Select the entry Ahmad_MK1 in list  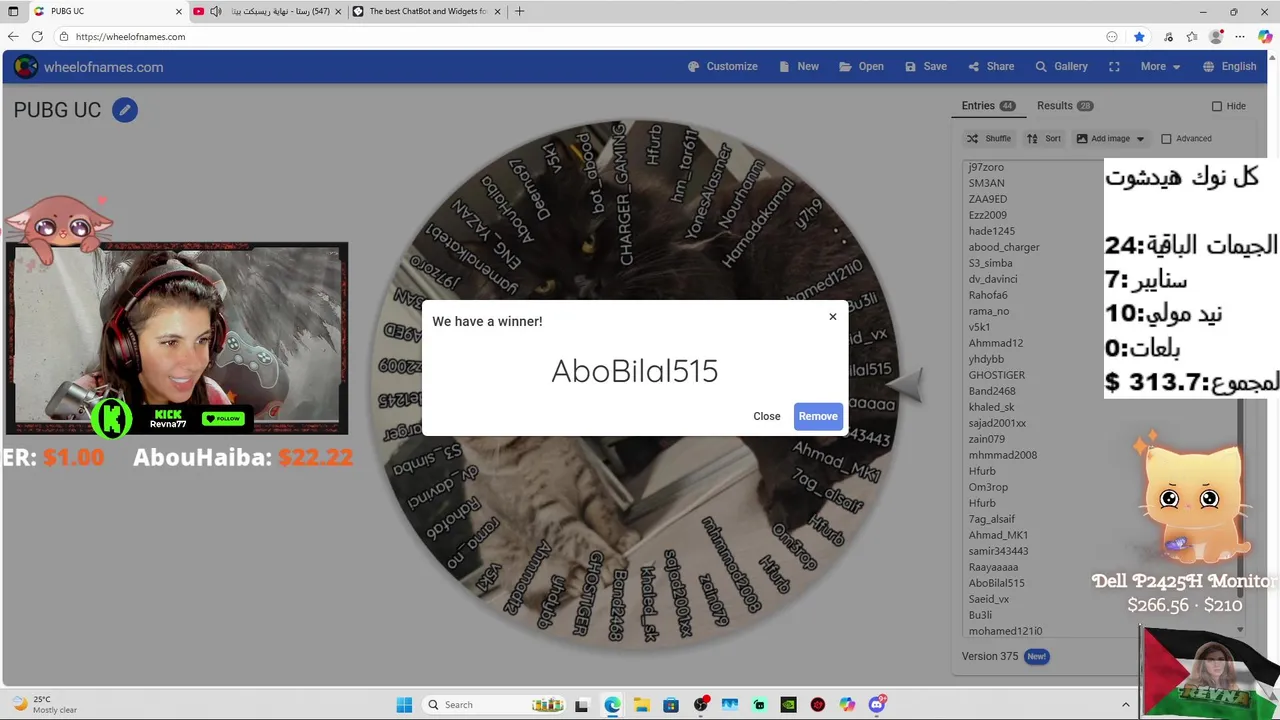pyautogui.click(x=998, y=535)
